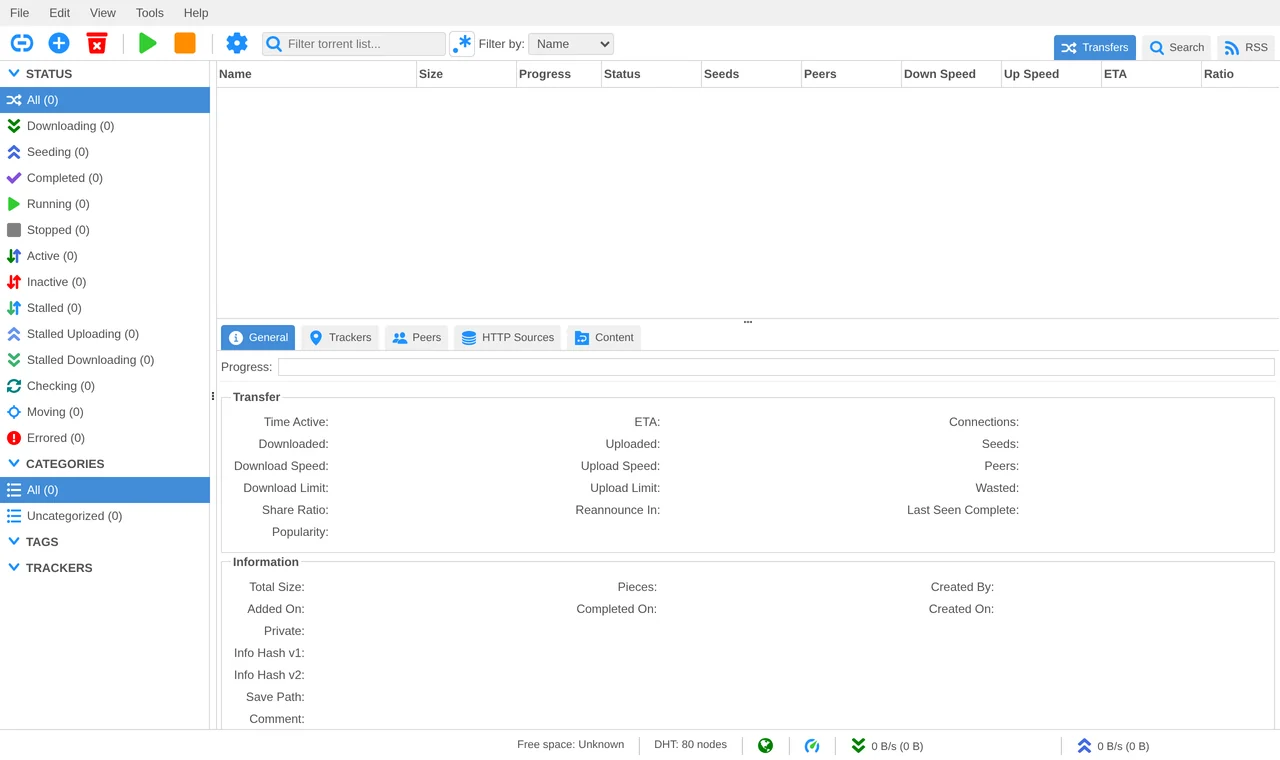Select the Completed (0) status filter
The height and width of the screenshot is (760, 1280).
click(105, 178)
